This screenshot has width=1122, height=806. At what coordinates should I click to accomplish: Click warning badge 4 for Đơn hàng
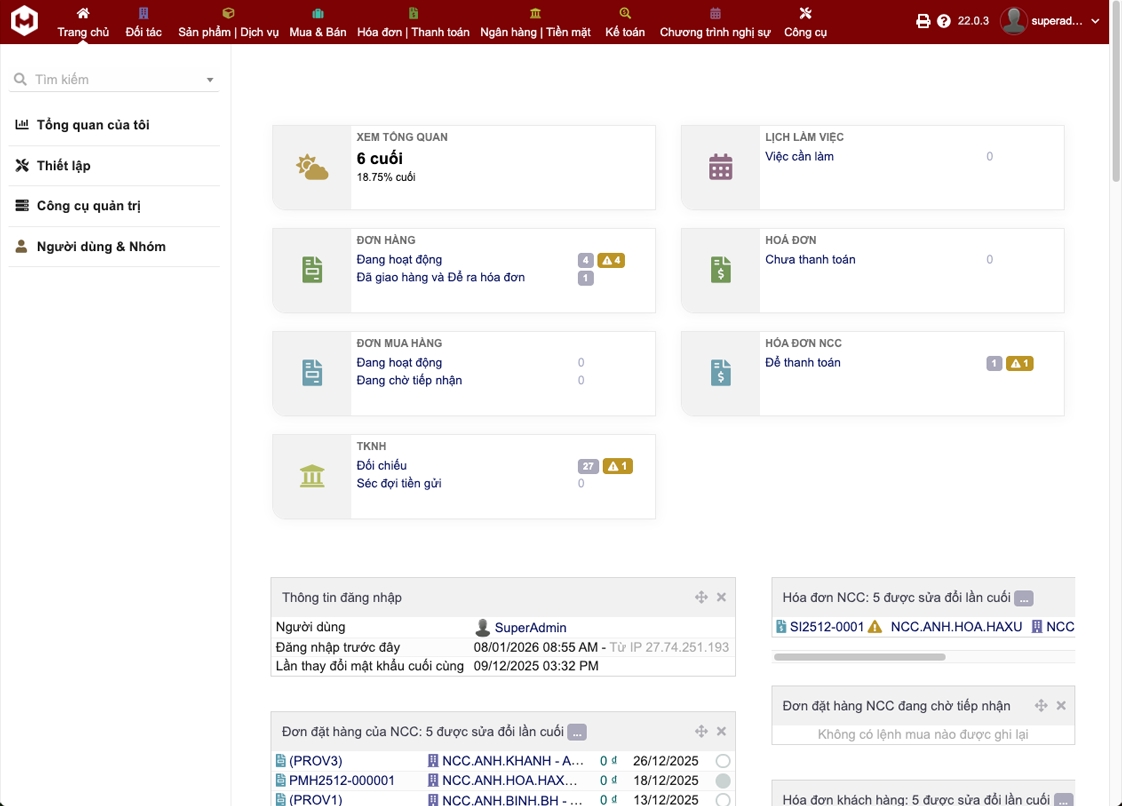611,260
